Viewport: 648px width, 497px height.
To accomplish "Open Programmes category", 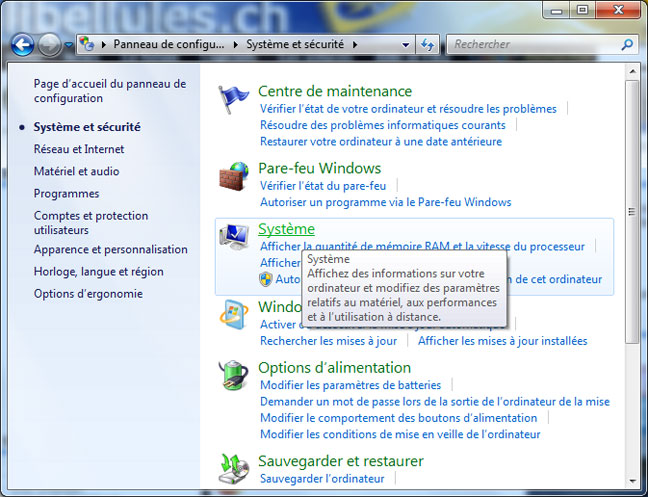I will [x=66, y=193].
